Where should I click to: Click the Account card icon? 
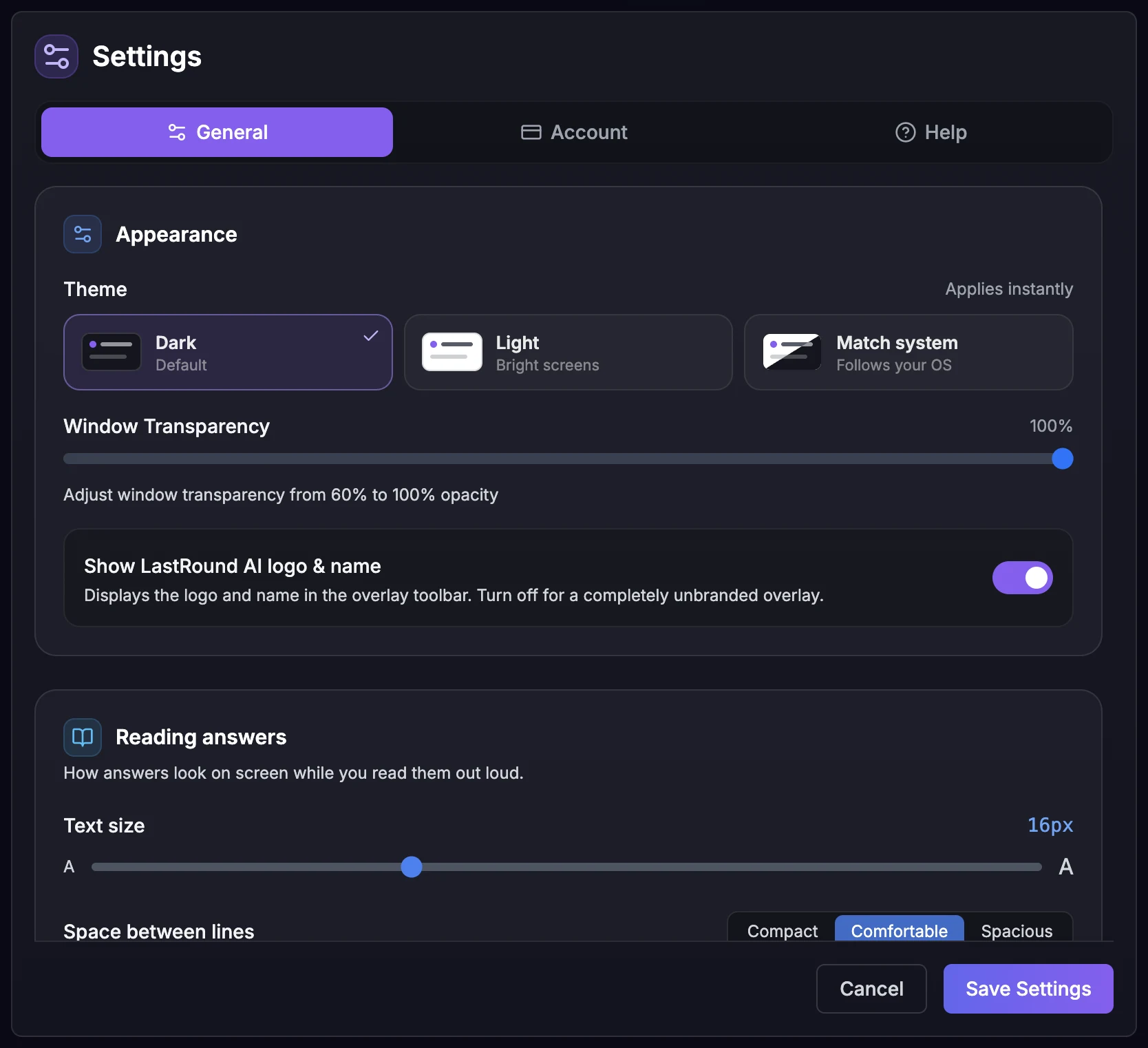coord(531,132)
